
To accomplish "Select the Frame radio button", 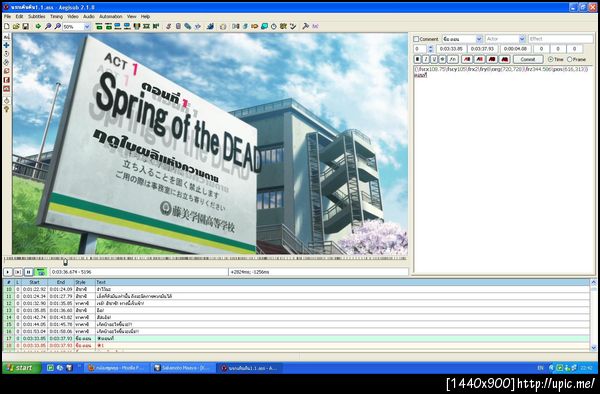I will click(x=569, y=59).
